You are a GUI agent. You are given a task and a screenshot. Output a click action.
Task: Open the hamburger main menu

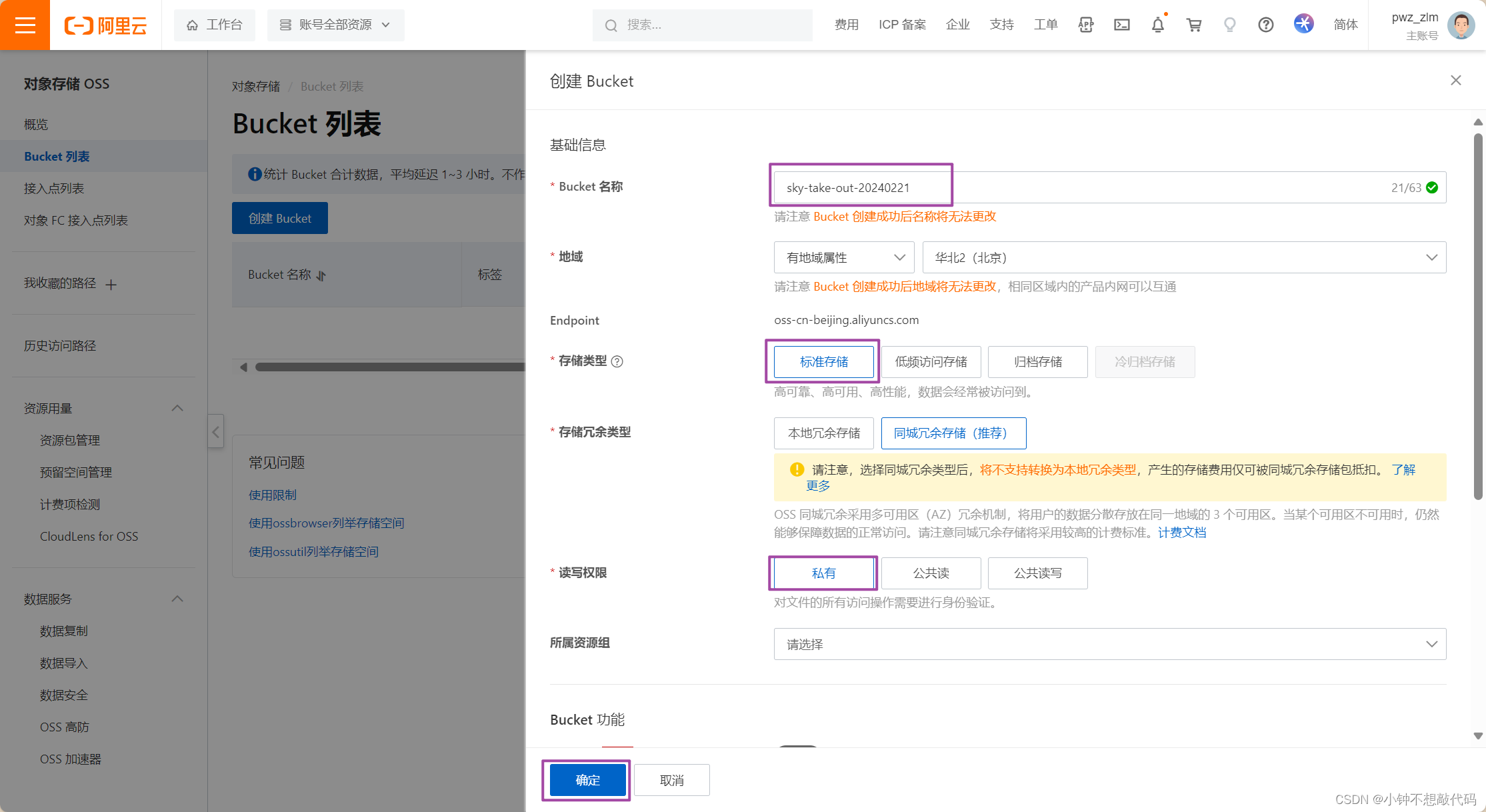[x=25, y=25]
